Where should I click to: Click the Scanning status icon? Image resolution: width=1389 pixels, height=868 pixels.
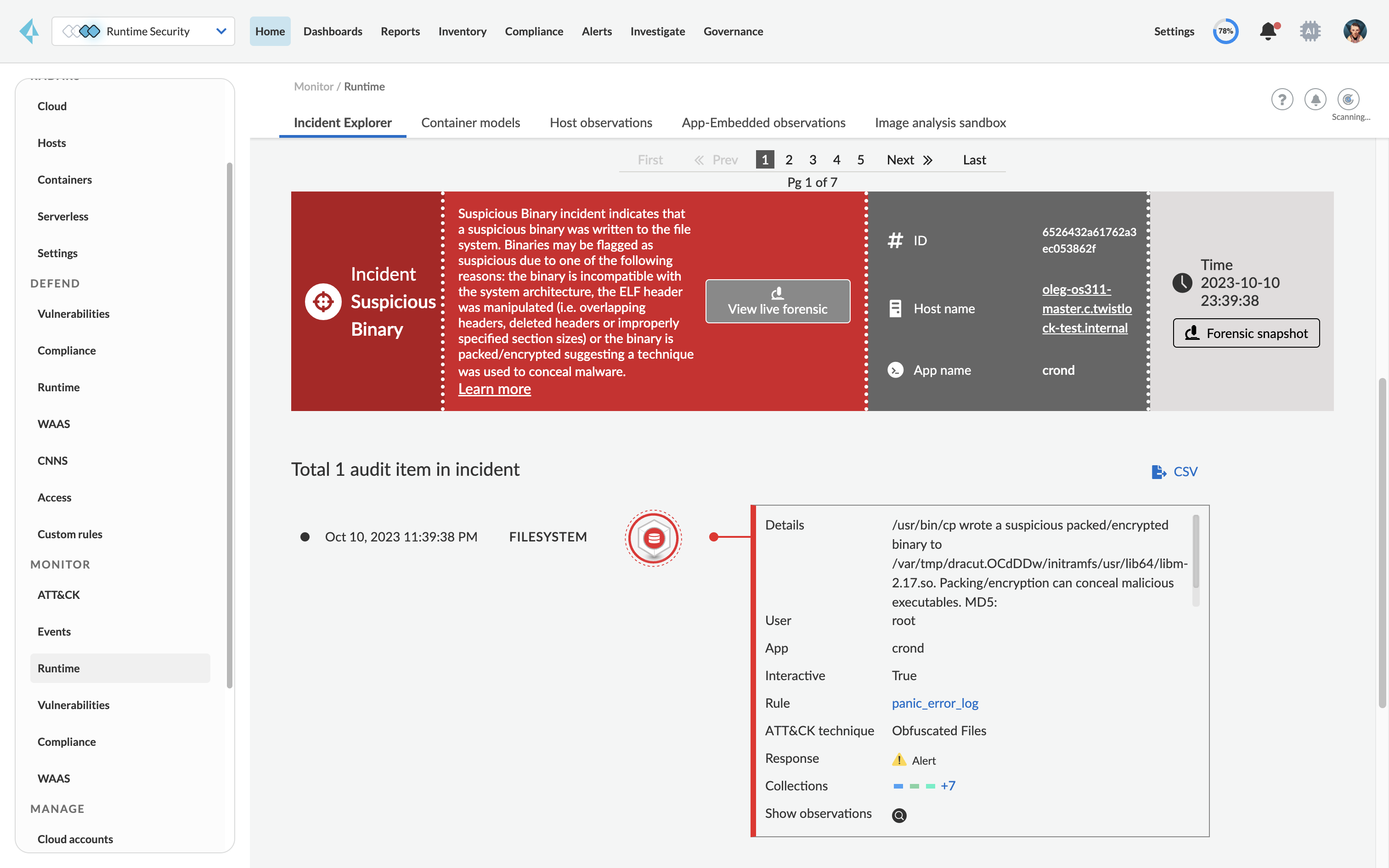pyautogui.click(x=1348, y=99)
